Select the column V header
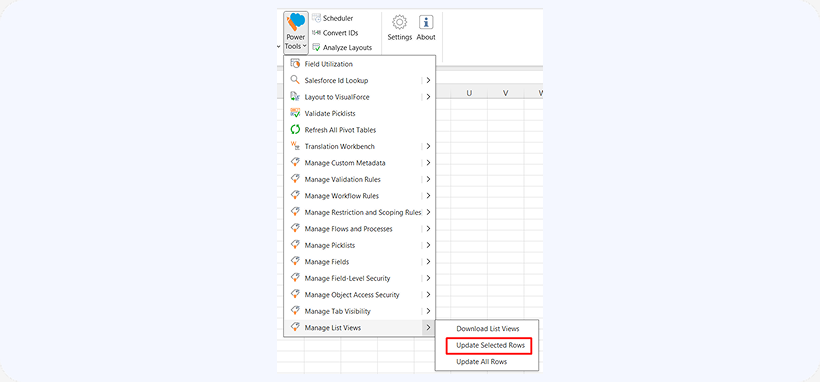The width and height of the screenshot is (820, 382). point(506,93)
